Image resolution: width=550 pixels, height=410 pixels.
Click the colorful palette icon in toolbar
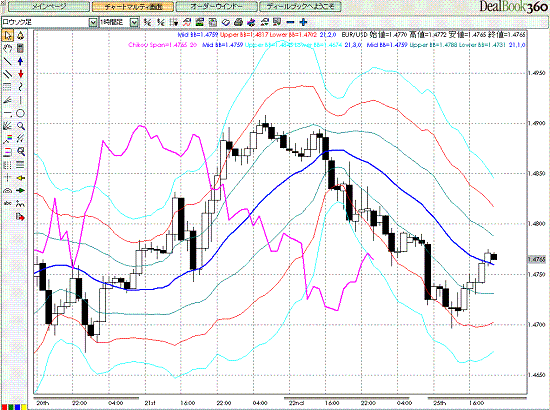click(x=251, y=22)
